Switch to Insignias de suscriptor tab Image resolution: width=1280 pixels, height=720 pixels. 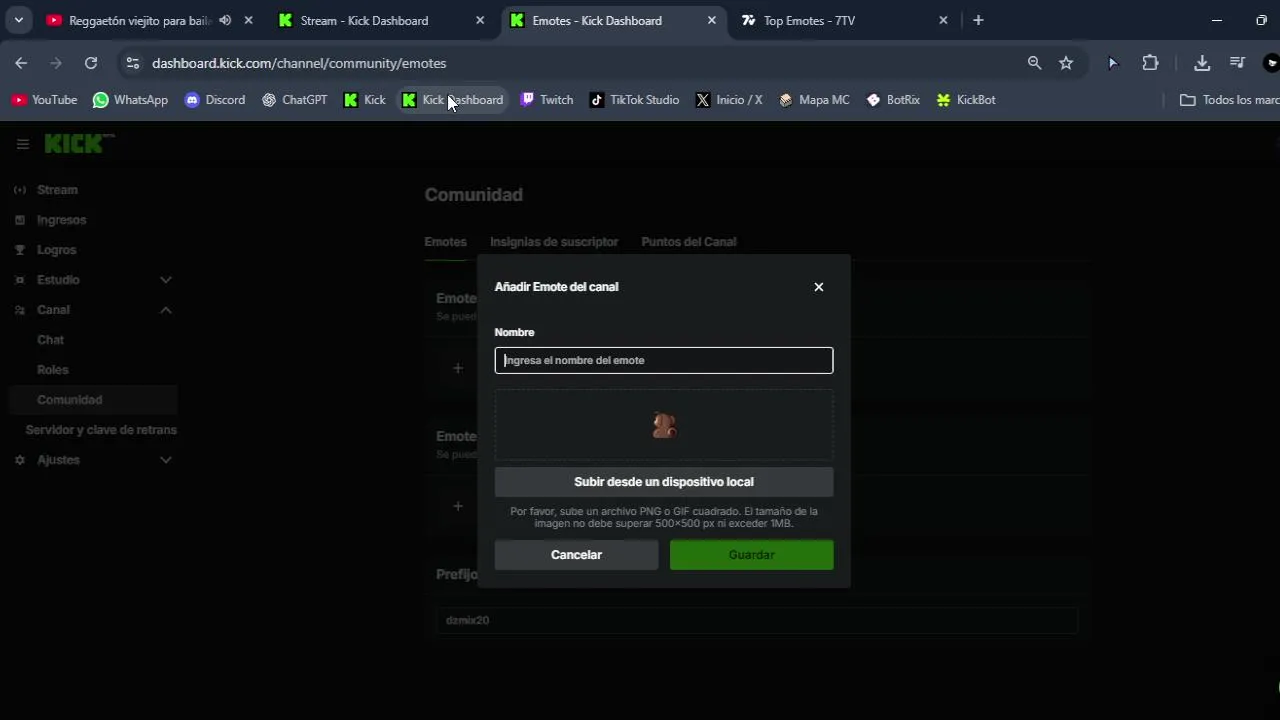(x=554, y=242)
